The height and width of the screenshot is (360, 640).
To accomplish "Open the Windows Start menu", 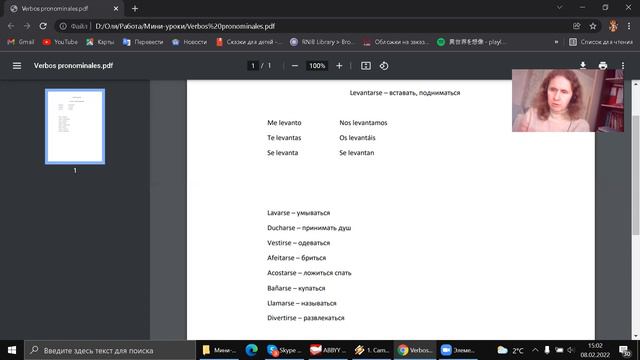I will point(12,350).
